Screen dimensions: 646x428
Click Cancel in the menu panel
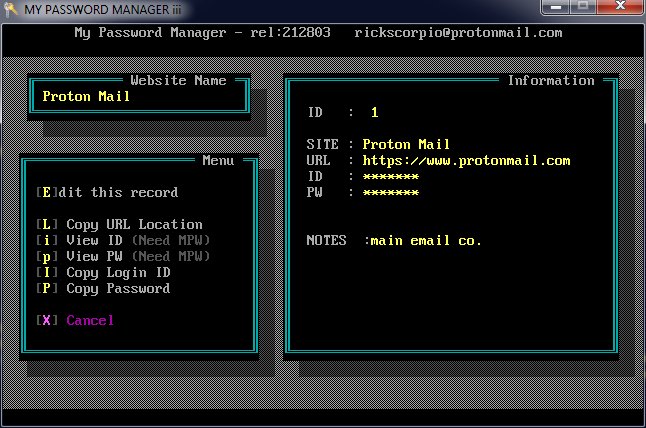(75, 320)
